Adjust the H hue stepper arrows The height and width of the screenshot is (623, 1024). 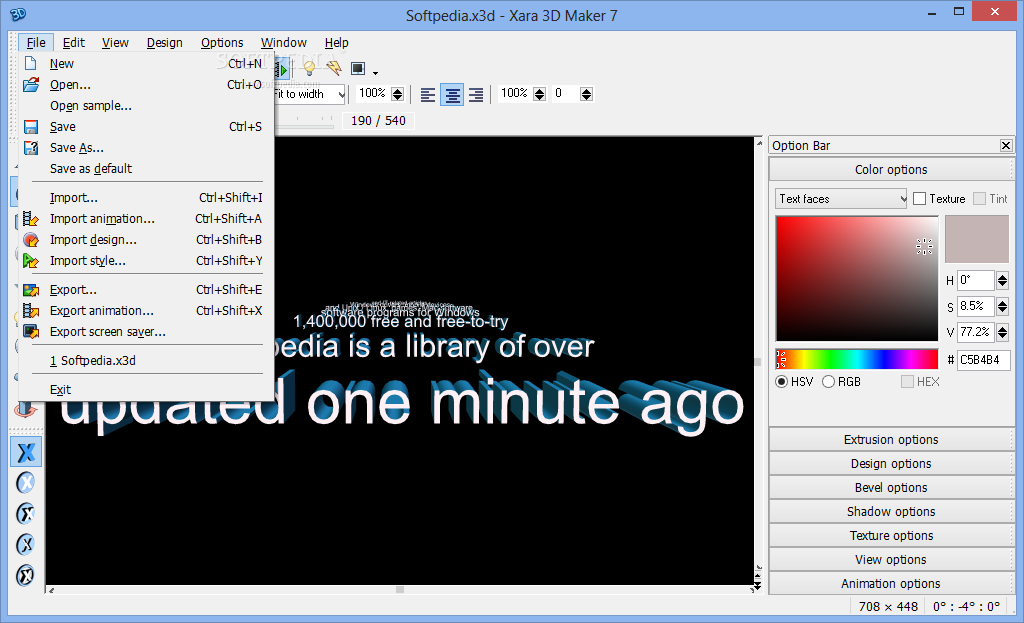(x=1002, y=281)
